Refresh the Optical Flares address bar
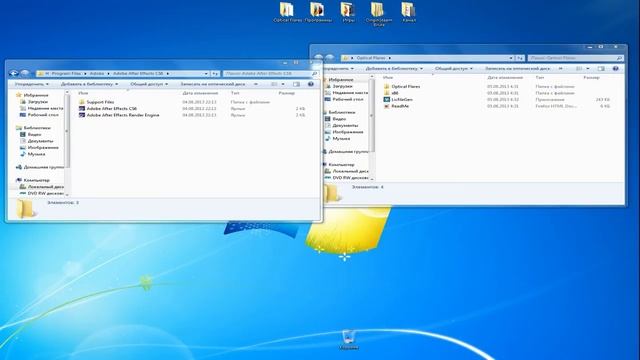The image size is (640, 360). pos(520,58)
